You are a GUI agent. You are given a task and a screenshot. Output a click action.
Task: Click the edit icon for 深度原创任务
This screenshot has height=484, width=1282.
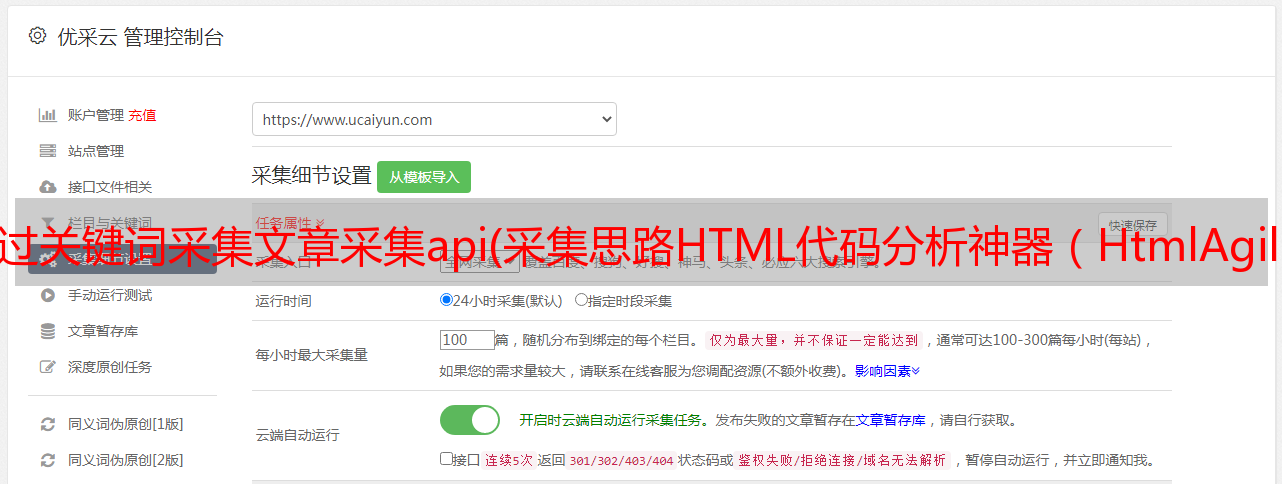coord(47,367)
